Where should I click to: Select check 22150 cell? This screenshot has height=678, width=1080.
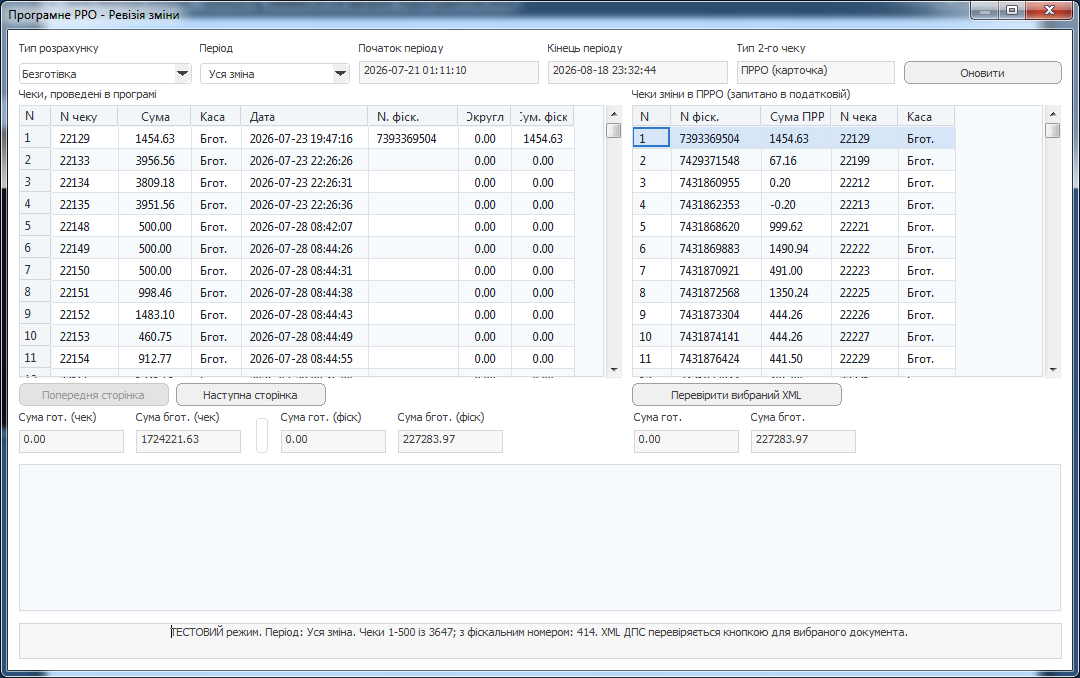click(84, 271)
